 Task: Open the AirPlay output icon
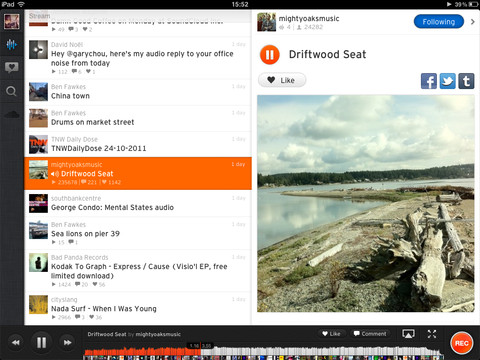pyautogui.click(x=408, y=334)
